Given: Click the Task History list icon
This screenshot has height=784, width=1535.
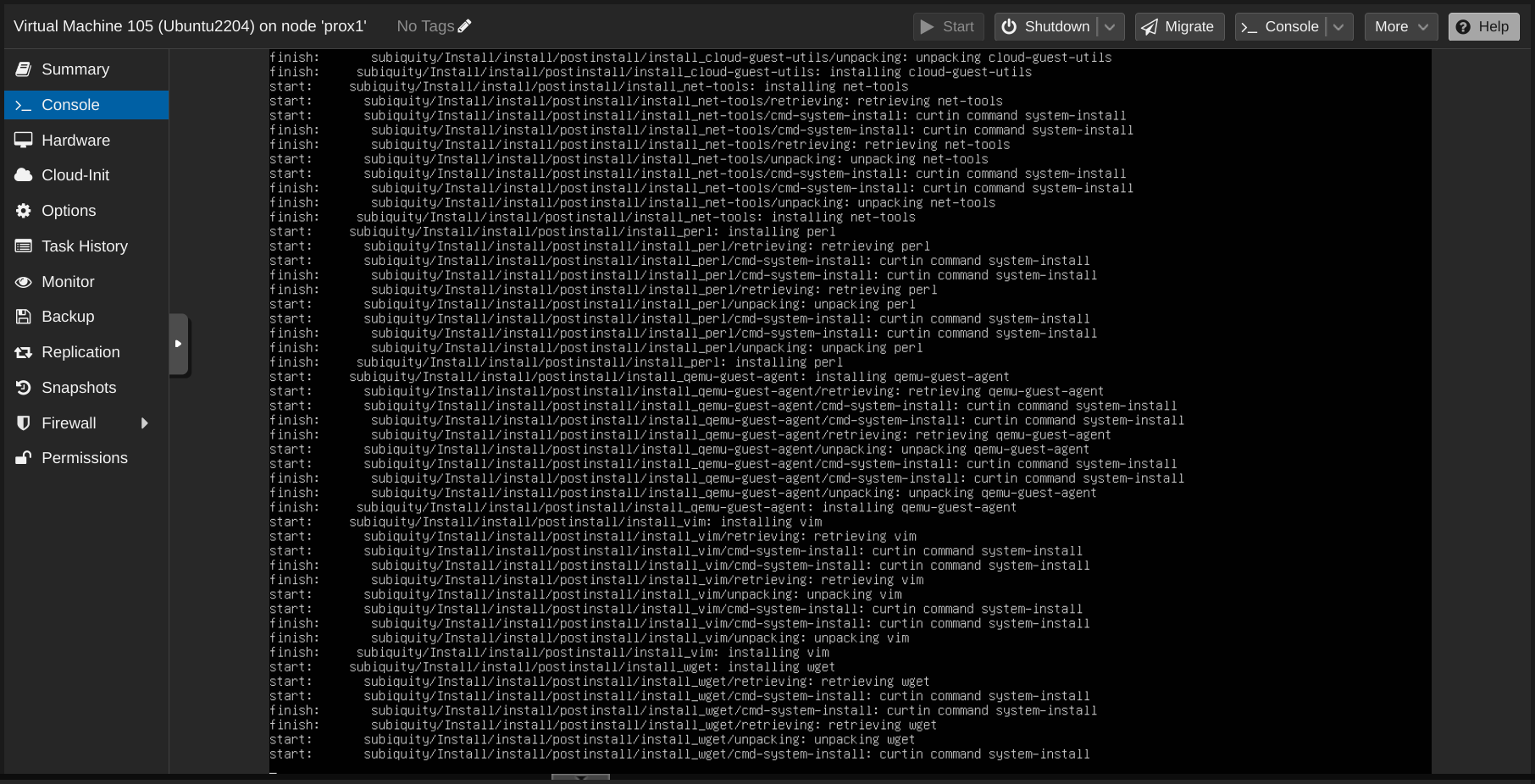Looking at the screenshot, I should (x=24, y=246).
